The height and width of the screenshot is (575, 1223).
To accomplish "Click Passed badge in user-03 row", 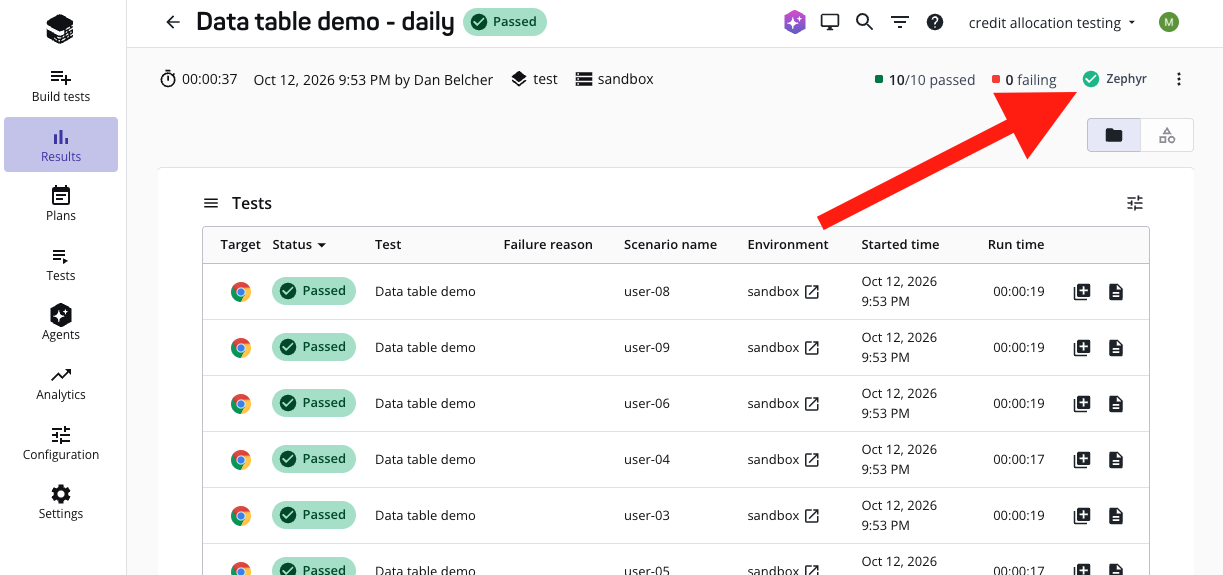I will pyautogui.click(x=314, y=515).
